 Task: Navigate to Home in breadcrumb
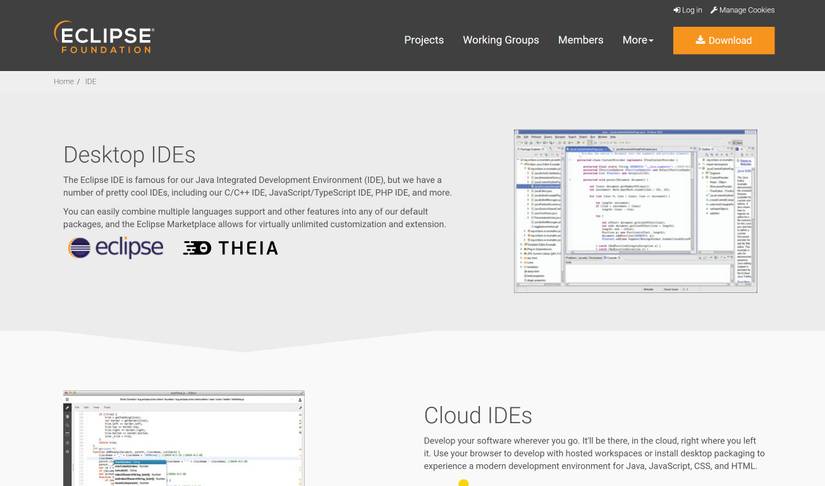tap(64, 82)
